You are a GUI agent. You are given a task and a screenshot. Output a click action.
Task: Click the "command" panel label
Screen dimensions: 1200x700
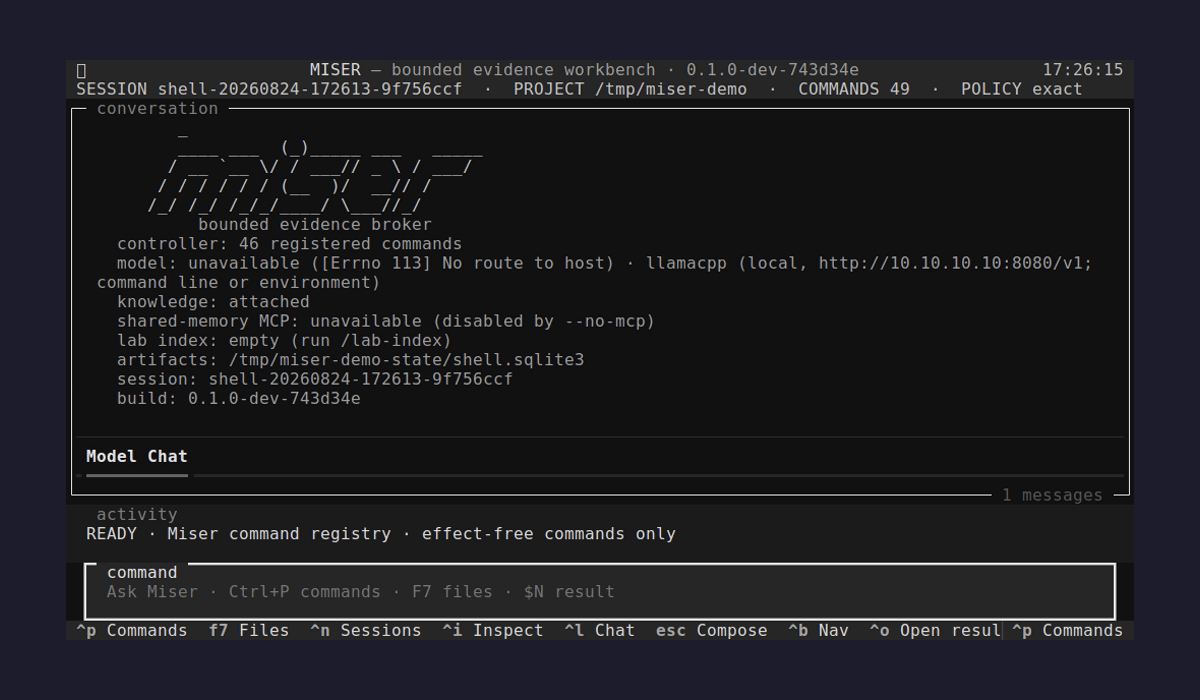[x=142, y=573]
